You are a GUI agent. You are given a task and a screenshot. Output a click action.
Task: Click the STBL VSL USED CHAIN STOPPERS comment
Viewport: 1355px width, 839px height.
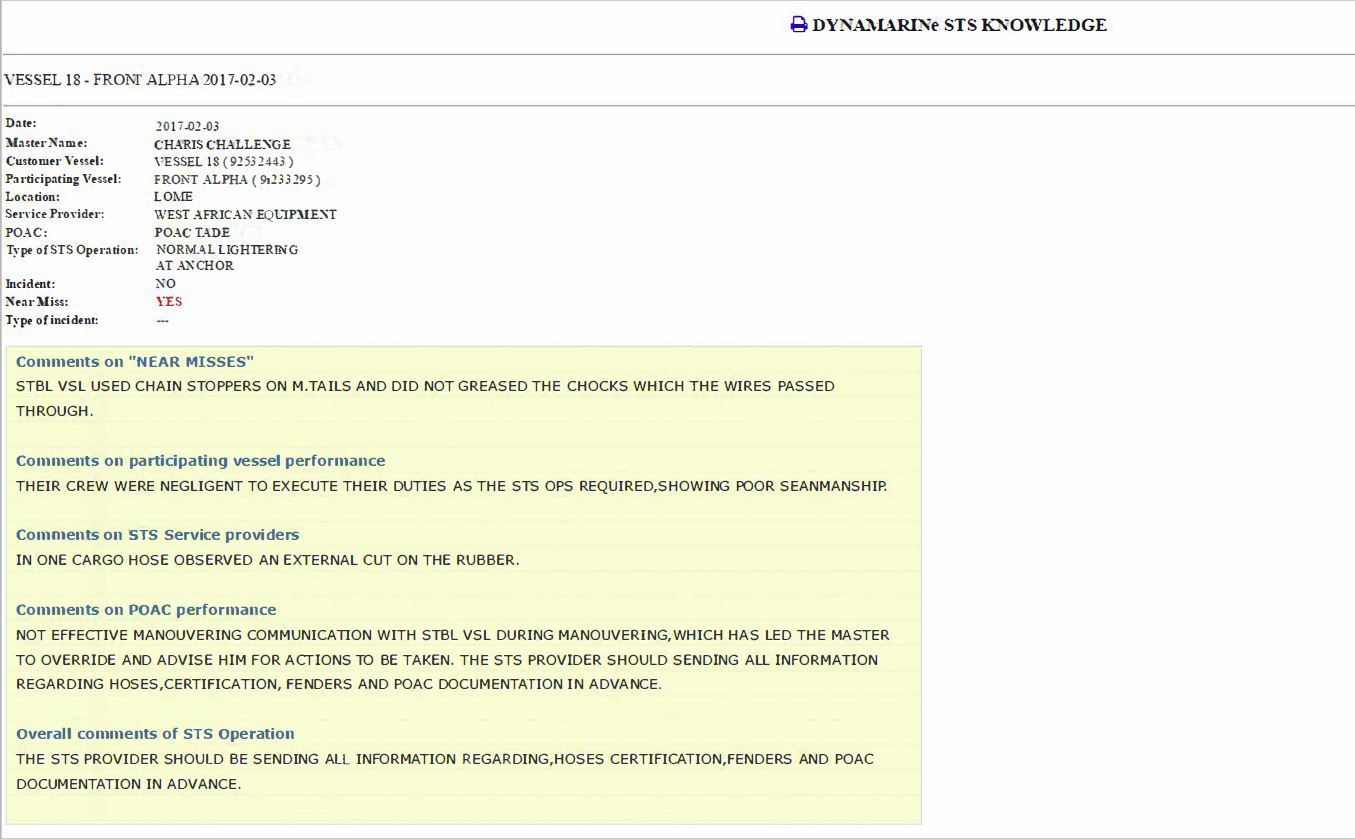coord(425,398)
